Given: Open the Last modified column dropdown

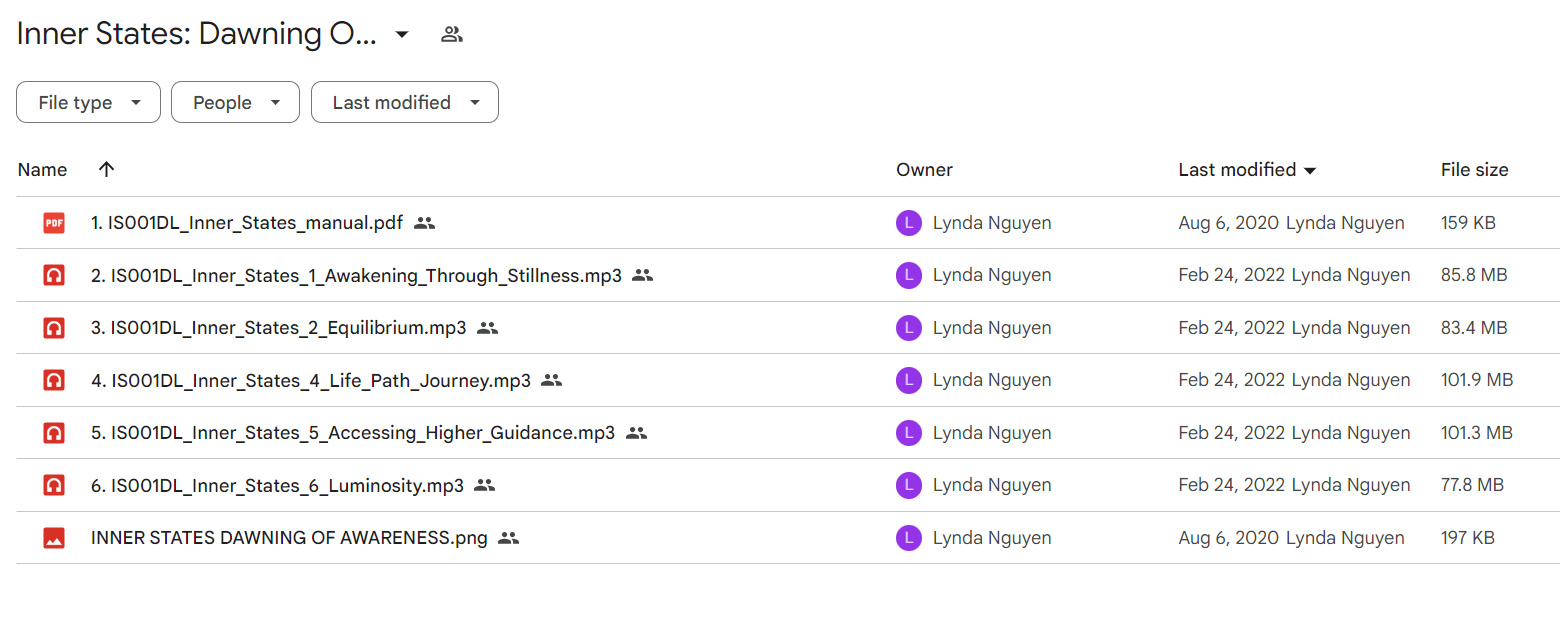Looking at the screenshot, I should [x=1310, y=171].
